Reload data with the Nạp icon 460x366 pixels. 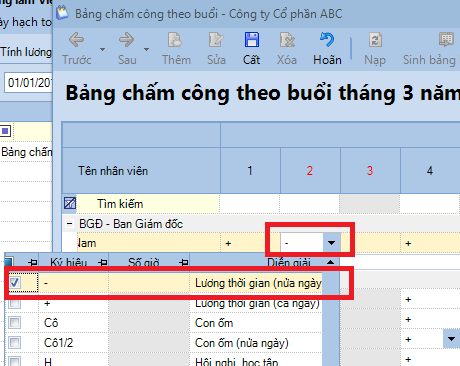coord(375,40)
